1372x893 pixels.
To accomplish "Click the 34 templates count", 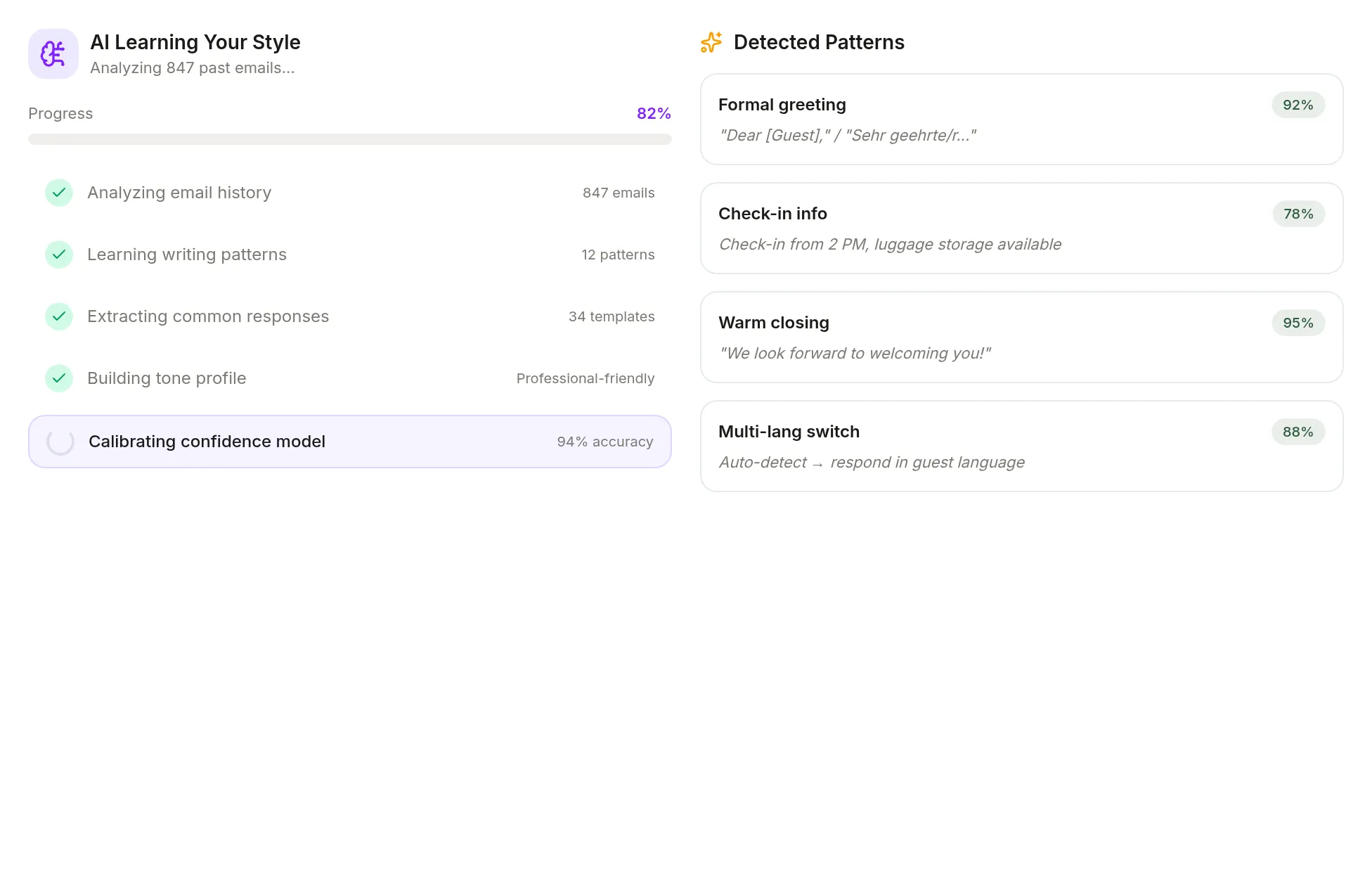I will pos(611,316).
